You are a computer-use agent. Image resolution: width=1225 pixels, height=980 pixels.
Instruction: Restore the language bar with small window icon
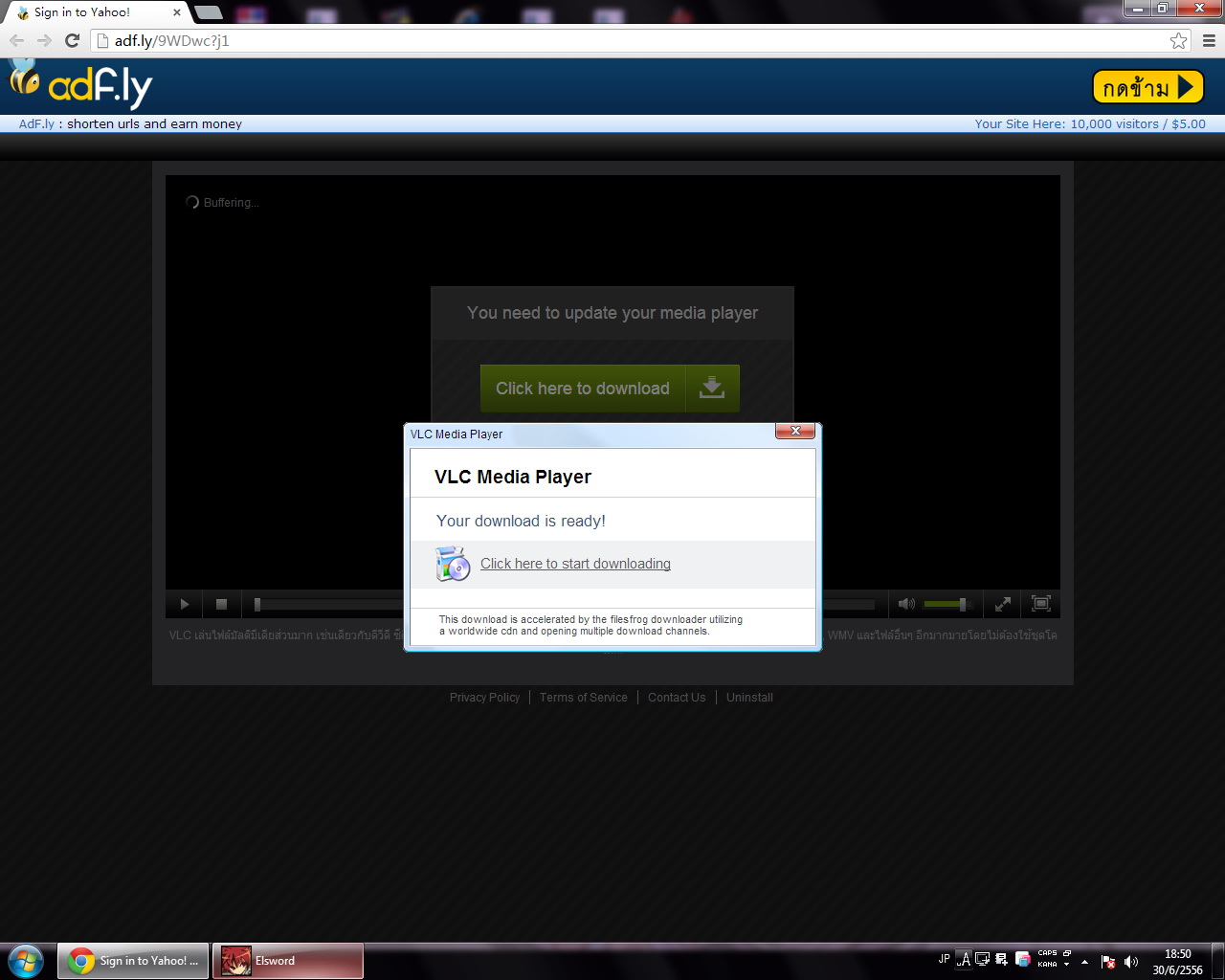tap(1067, 953)
